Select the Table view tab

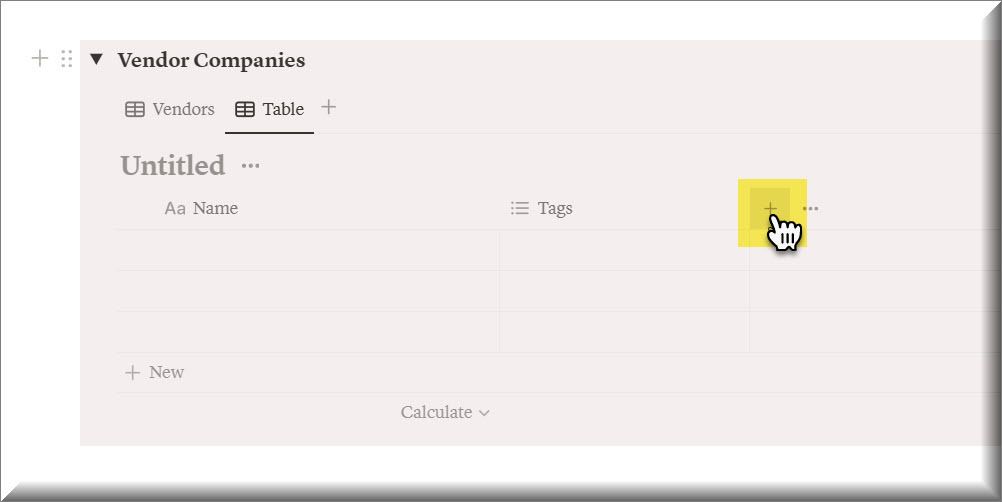[x=270, y=109]
